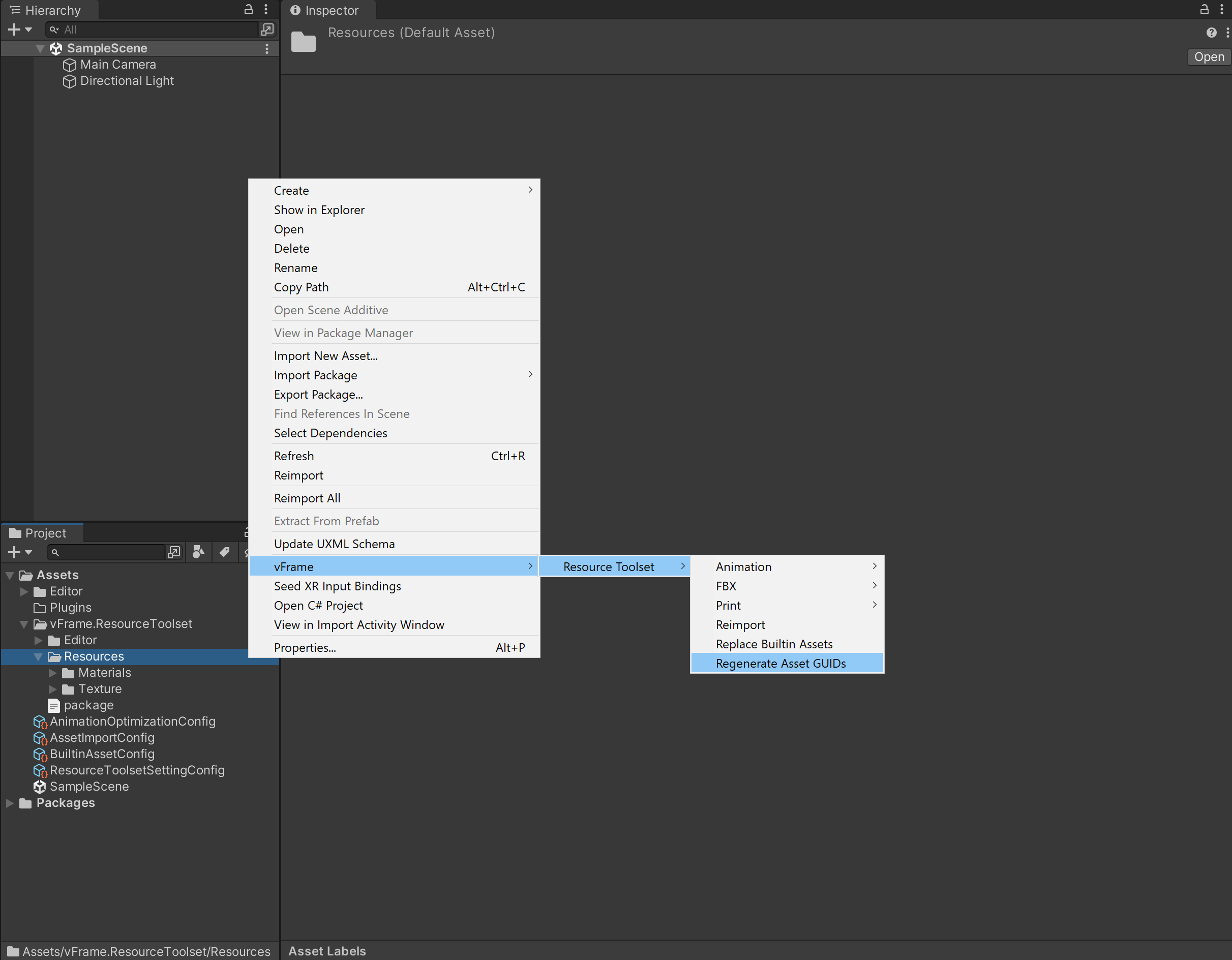Open SampleScene kebab options menu
The width and height of the screenshot is (1232, 960).
pyautogui.click(x=267, y=48)
